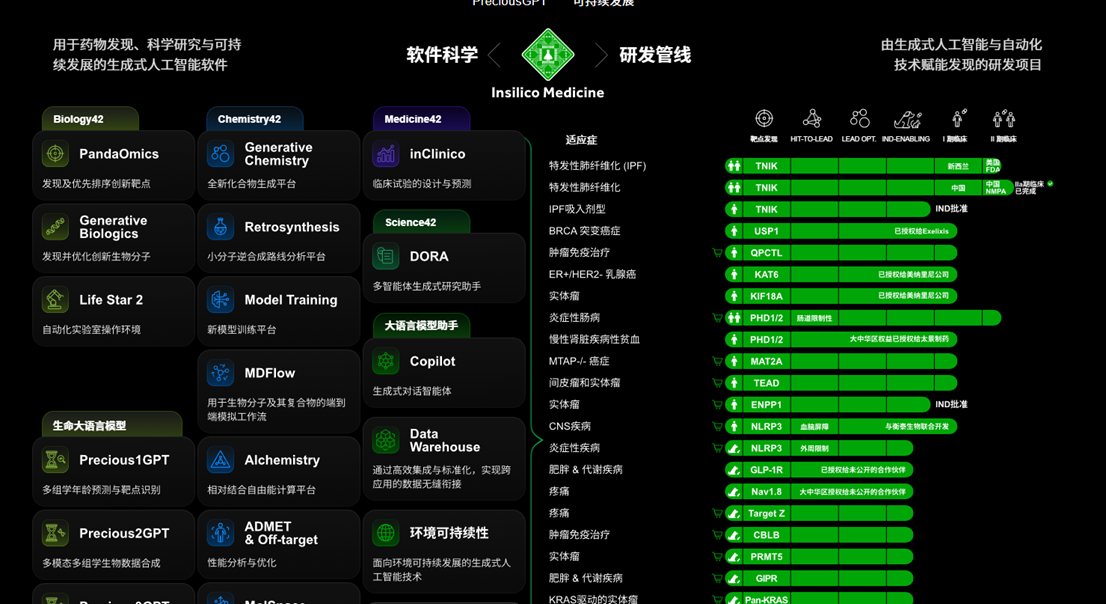Click the ER+/HER2- 乳腺癌 indication
This screenshot has height=604, width=1106.
pyautogui.click(x=592, y=274)
